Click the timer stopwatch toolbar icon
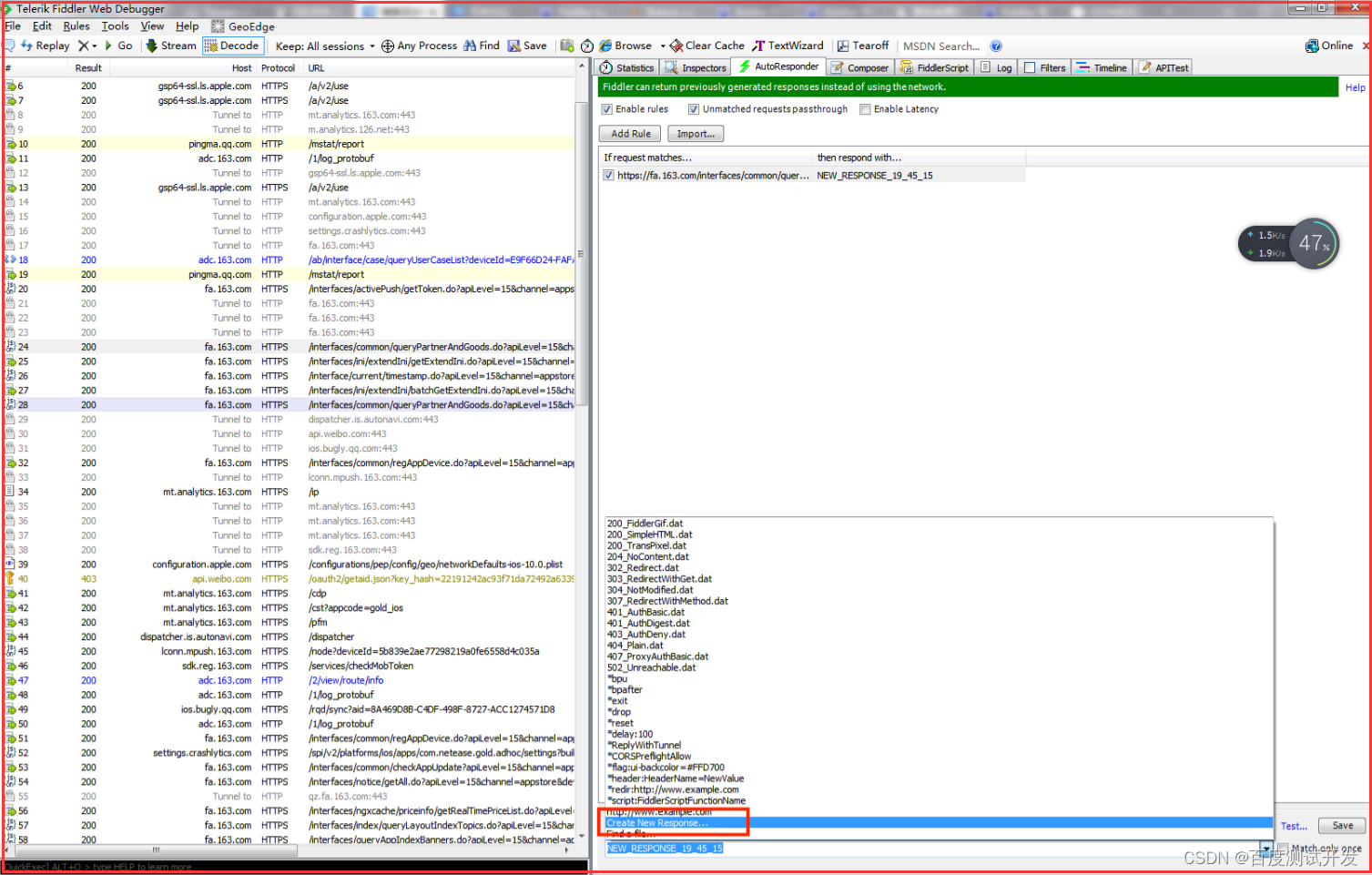 pyautogui.click(x=587, y=46)
